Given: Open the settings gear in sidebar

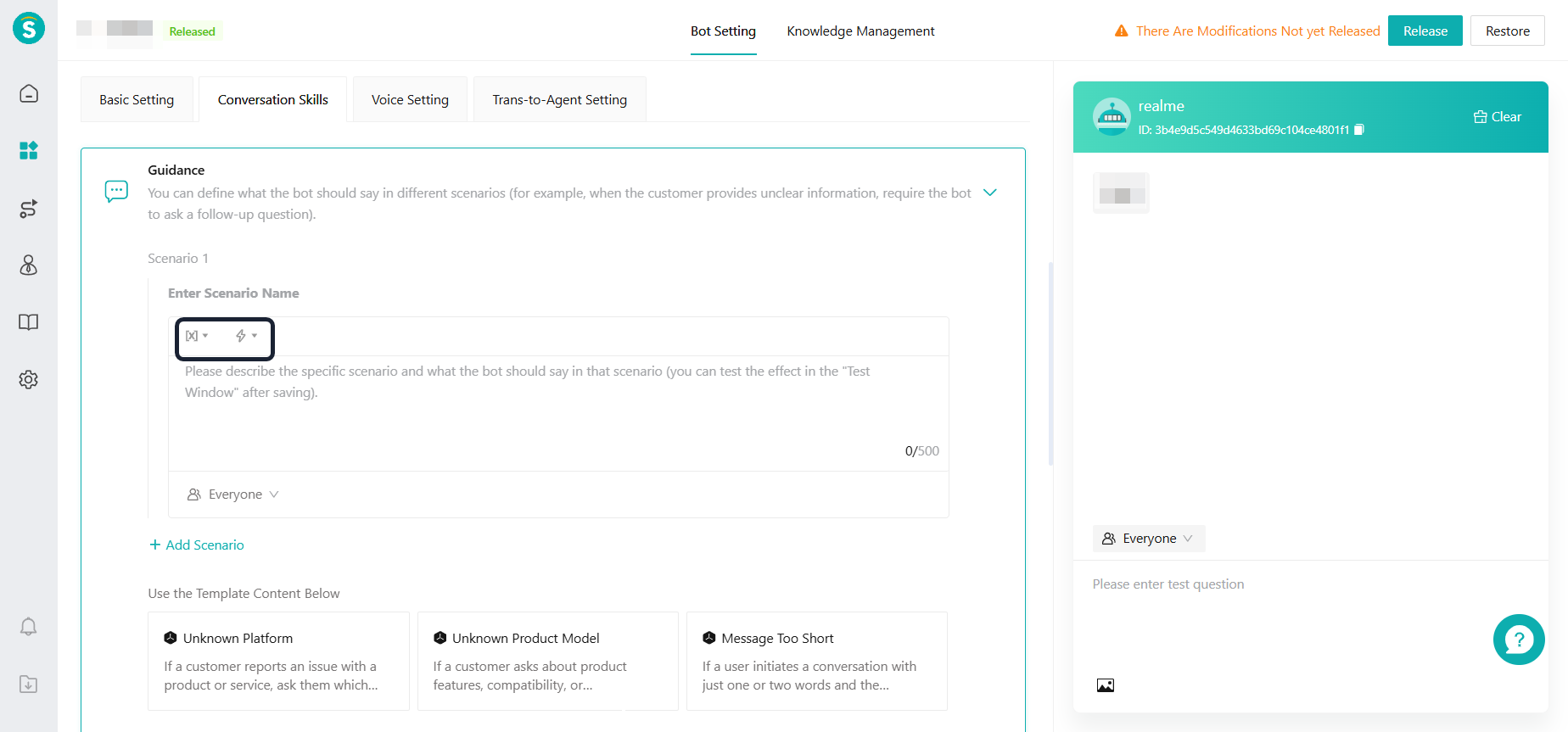Looking at the screenshot, I should pos(29,379).
